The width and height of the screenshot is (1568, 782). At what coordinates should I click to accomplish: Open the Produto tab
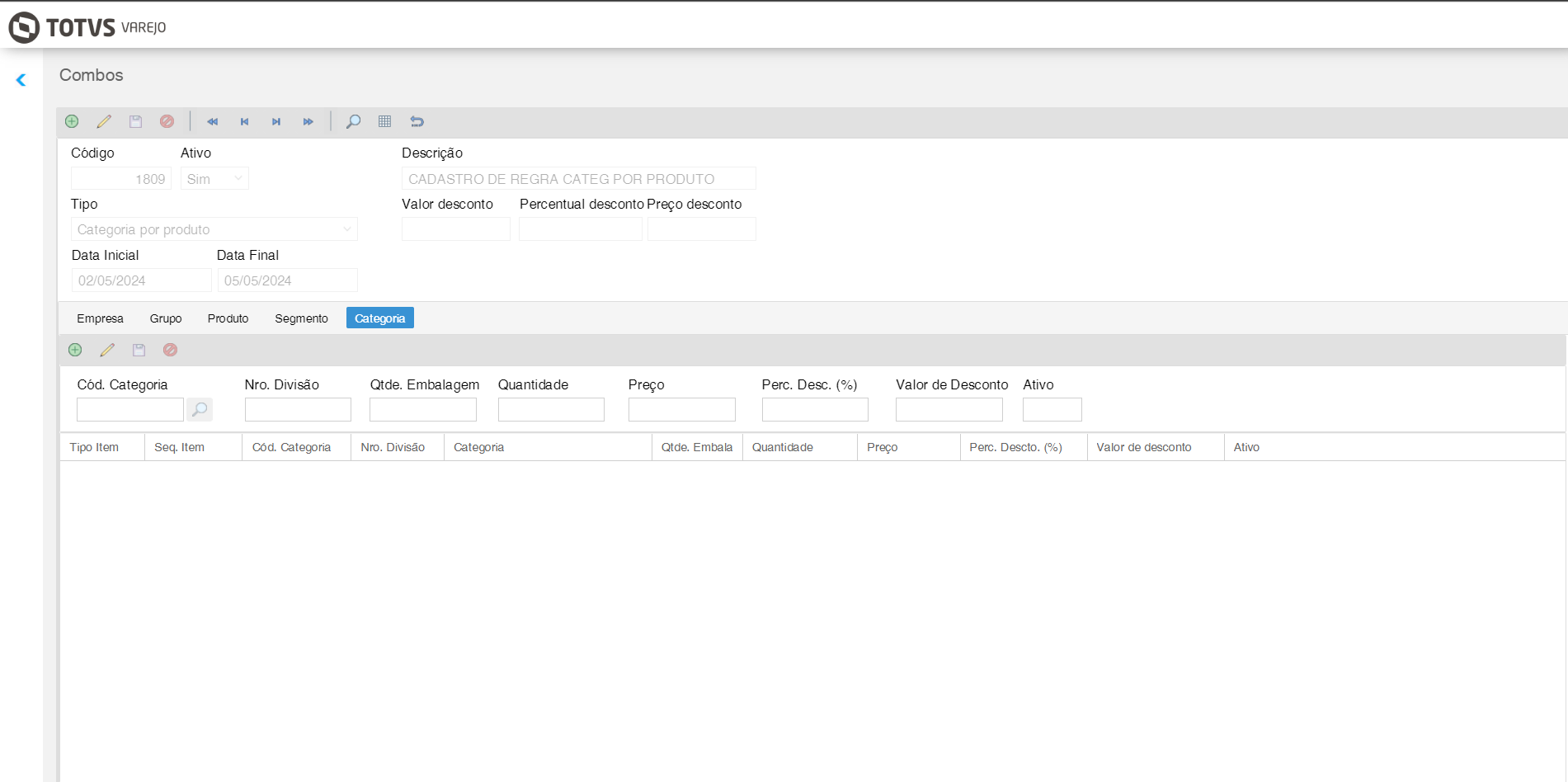tap(228, 318)
